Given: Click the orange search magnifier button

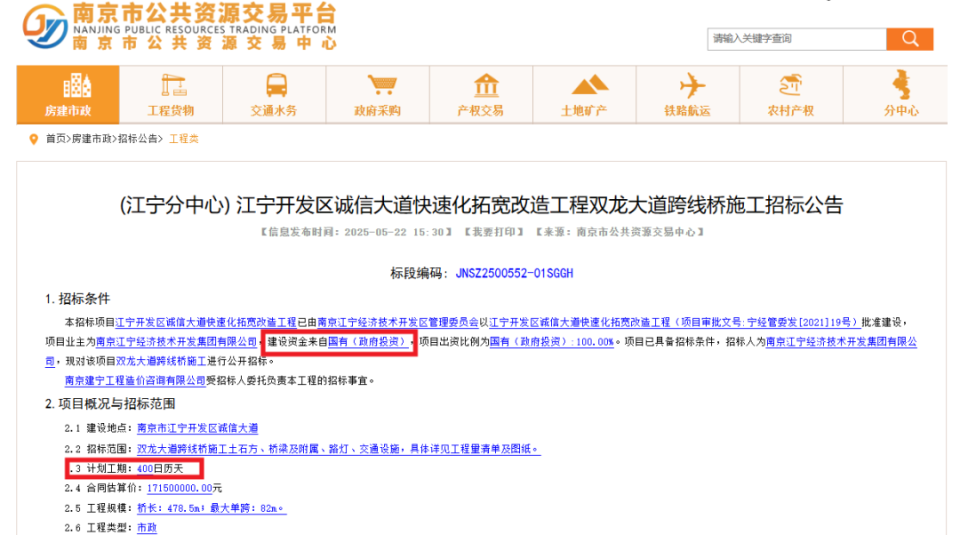Looking at the screenshot, I should click(910, 39).
